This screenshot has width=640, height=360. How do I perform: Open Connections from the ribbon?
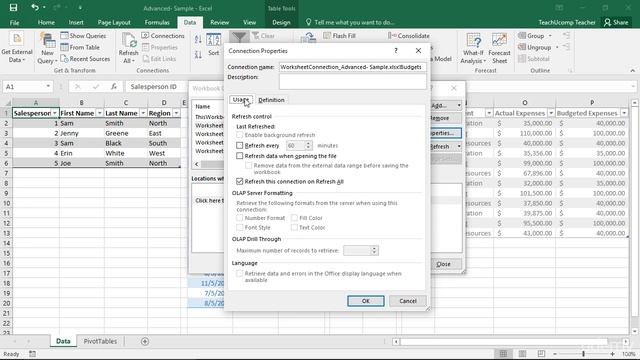pyautogui.click(x=163, y=36)
